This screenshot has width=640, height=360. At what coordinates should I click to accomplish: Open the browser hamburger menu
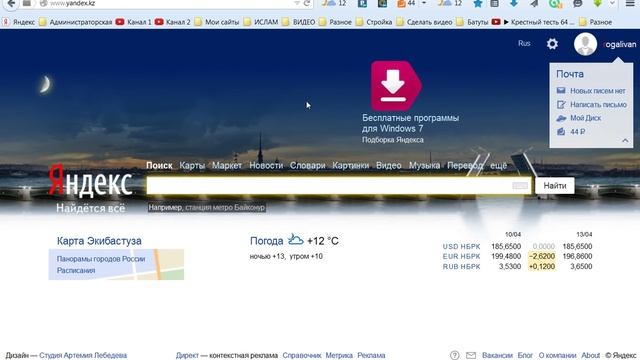630,4
